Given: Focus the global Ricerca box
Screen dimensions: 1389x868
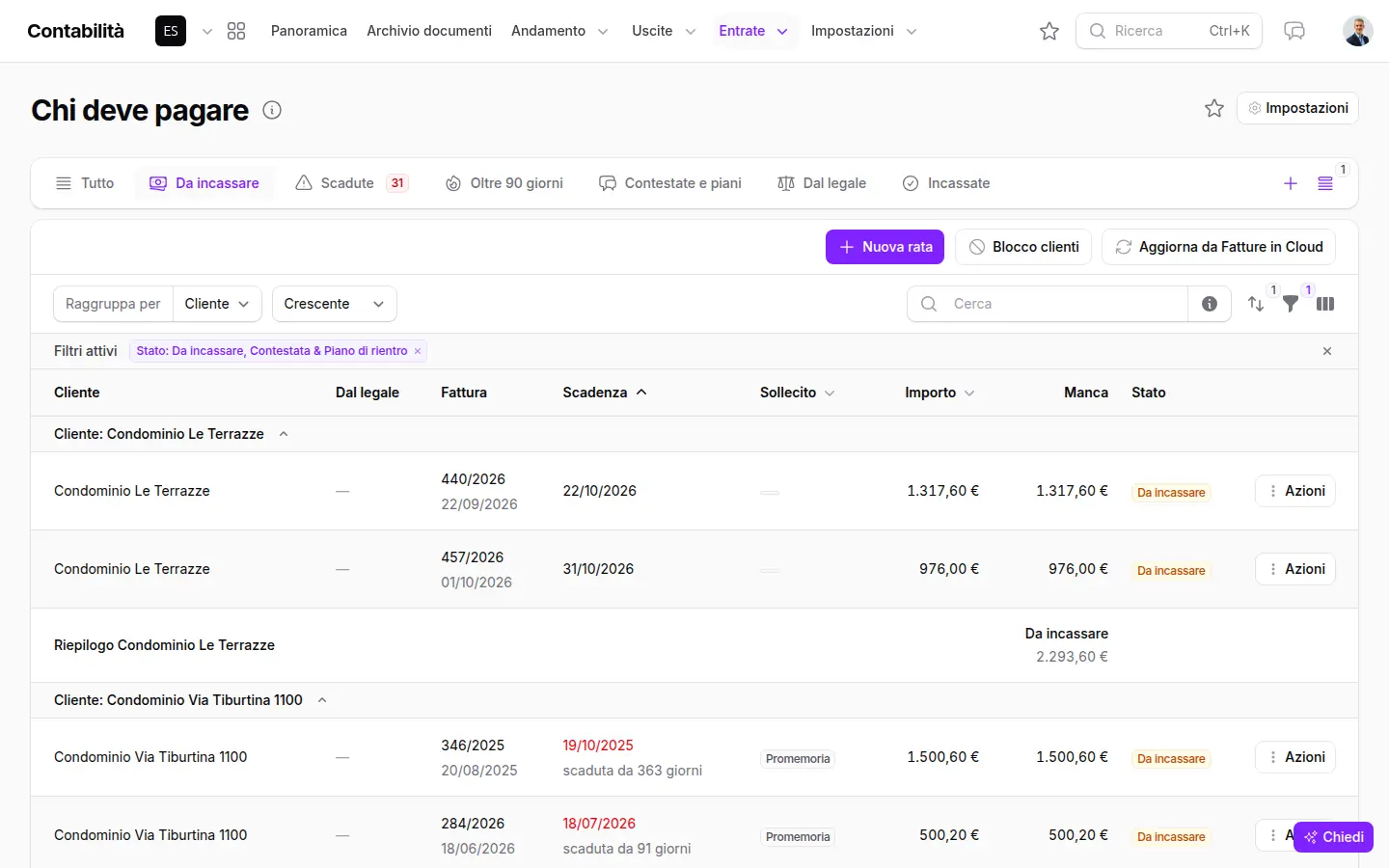Looking at the screenshot, I should (1169, 31).
